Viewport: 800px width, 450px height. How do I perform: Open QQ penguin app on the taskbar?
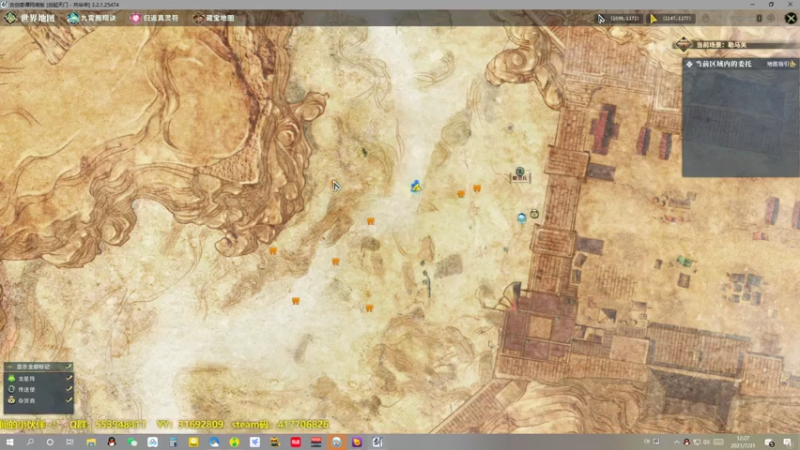pos(111,442)
